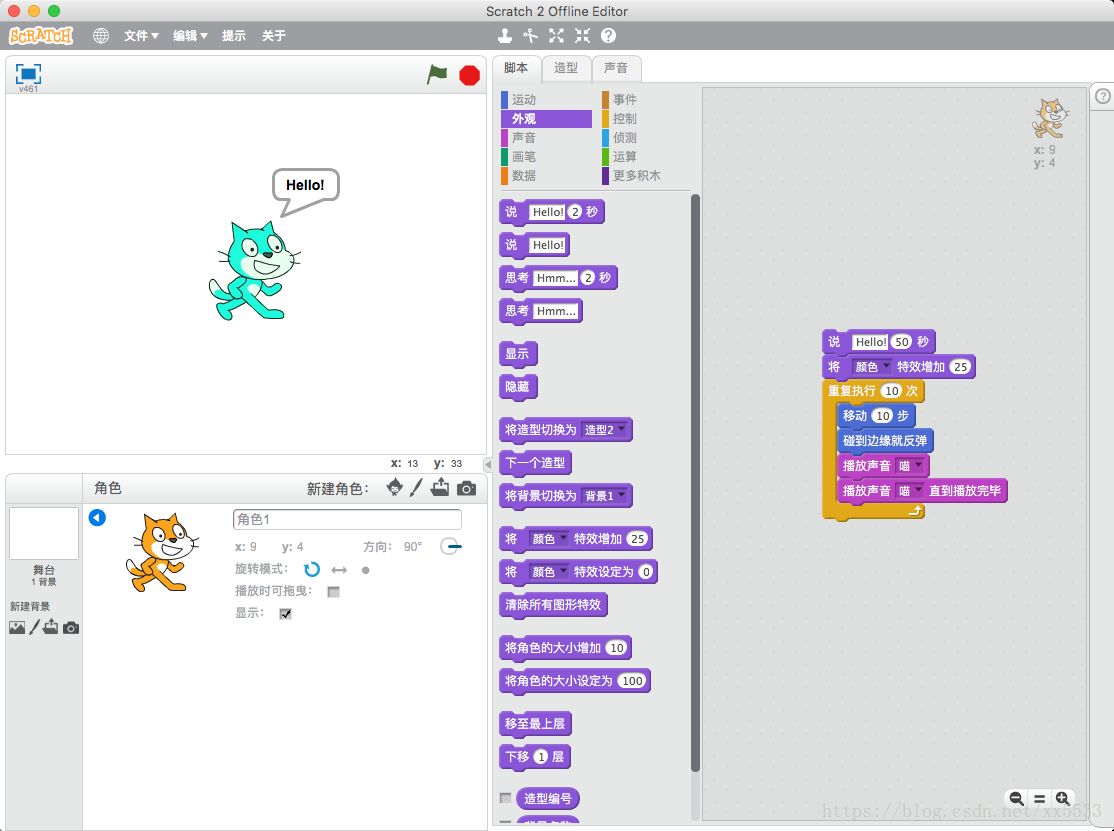The width and height of the screenshot is (1114, 831).
Task: Upload backdrop from file
Action: click(x=50, y=627)
